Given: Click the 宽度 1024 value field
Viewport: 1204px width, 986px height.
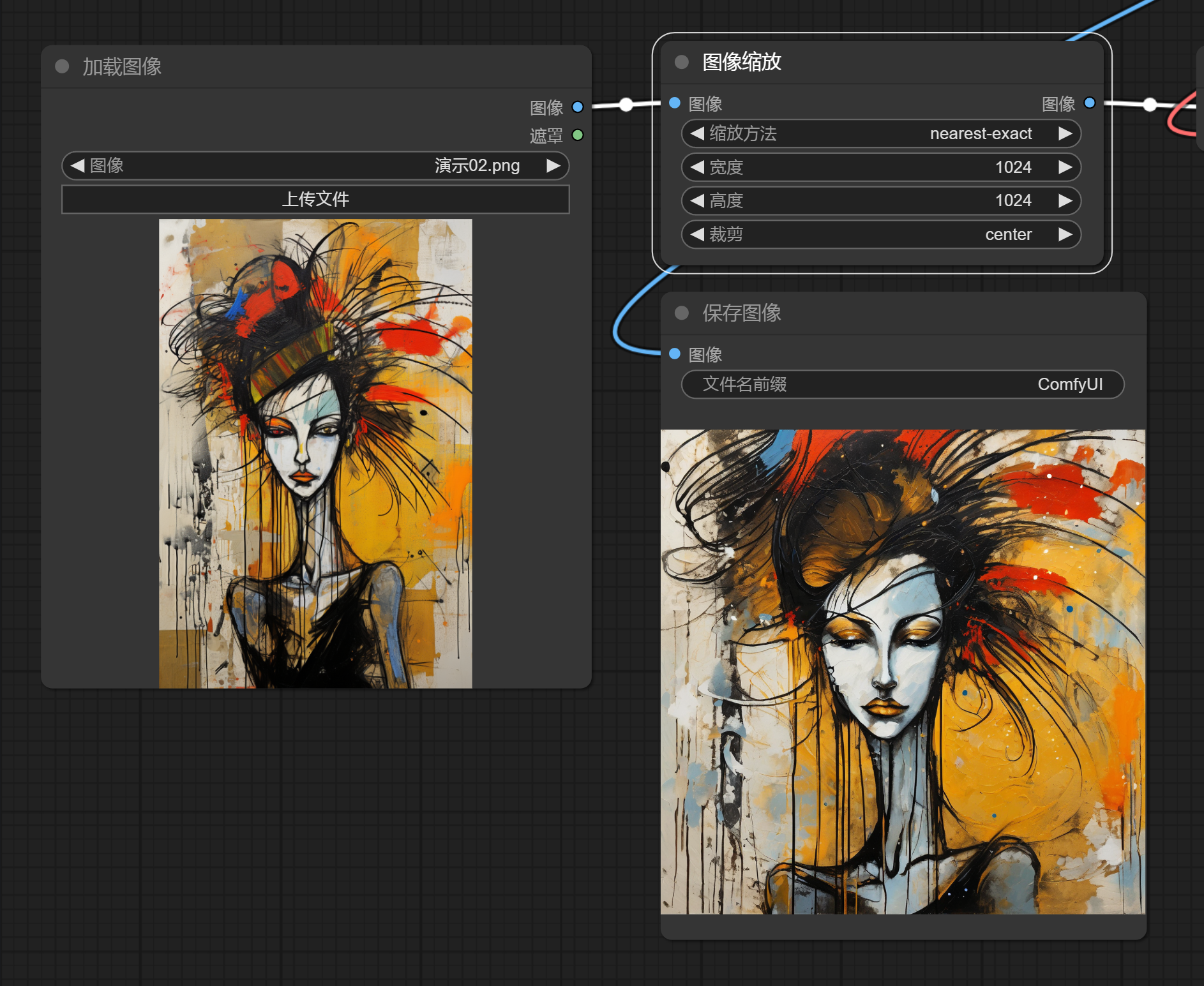Looking at the screenshot, I should (881, 167).
